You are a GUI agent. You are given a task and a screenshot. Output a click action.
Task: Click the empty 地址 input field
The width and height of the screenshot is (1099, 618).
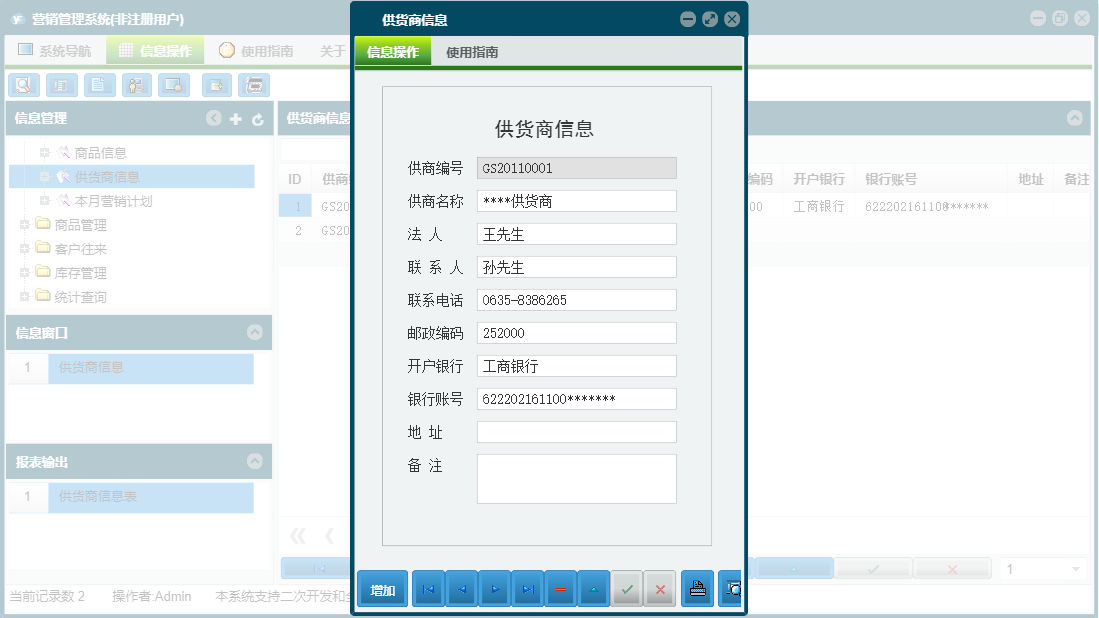[577, 432]
